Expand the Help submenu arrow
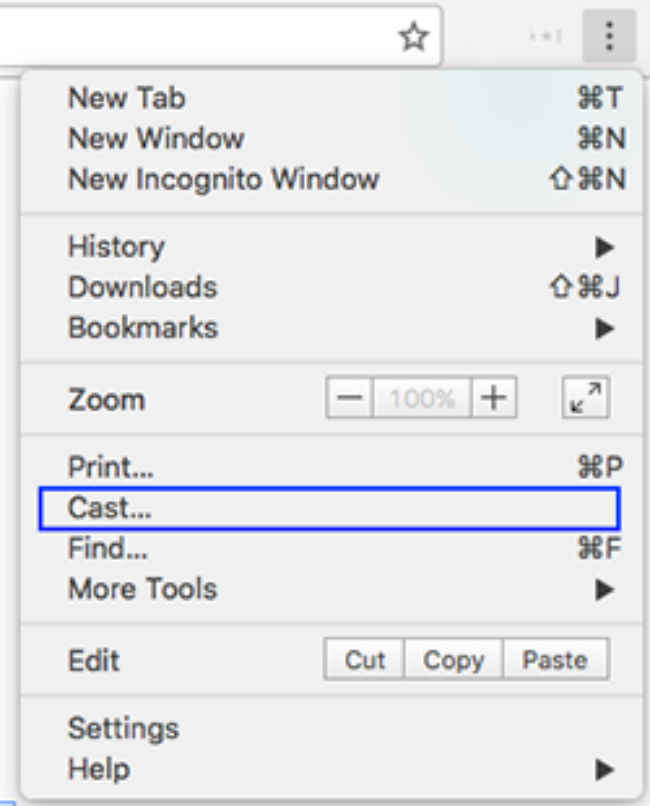This screenshot has height=806, width=650. 605,770
